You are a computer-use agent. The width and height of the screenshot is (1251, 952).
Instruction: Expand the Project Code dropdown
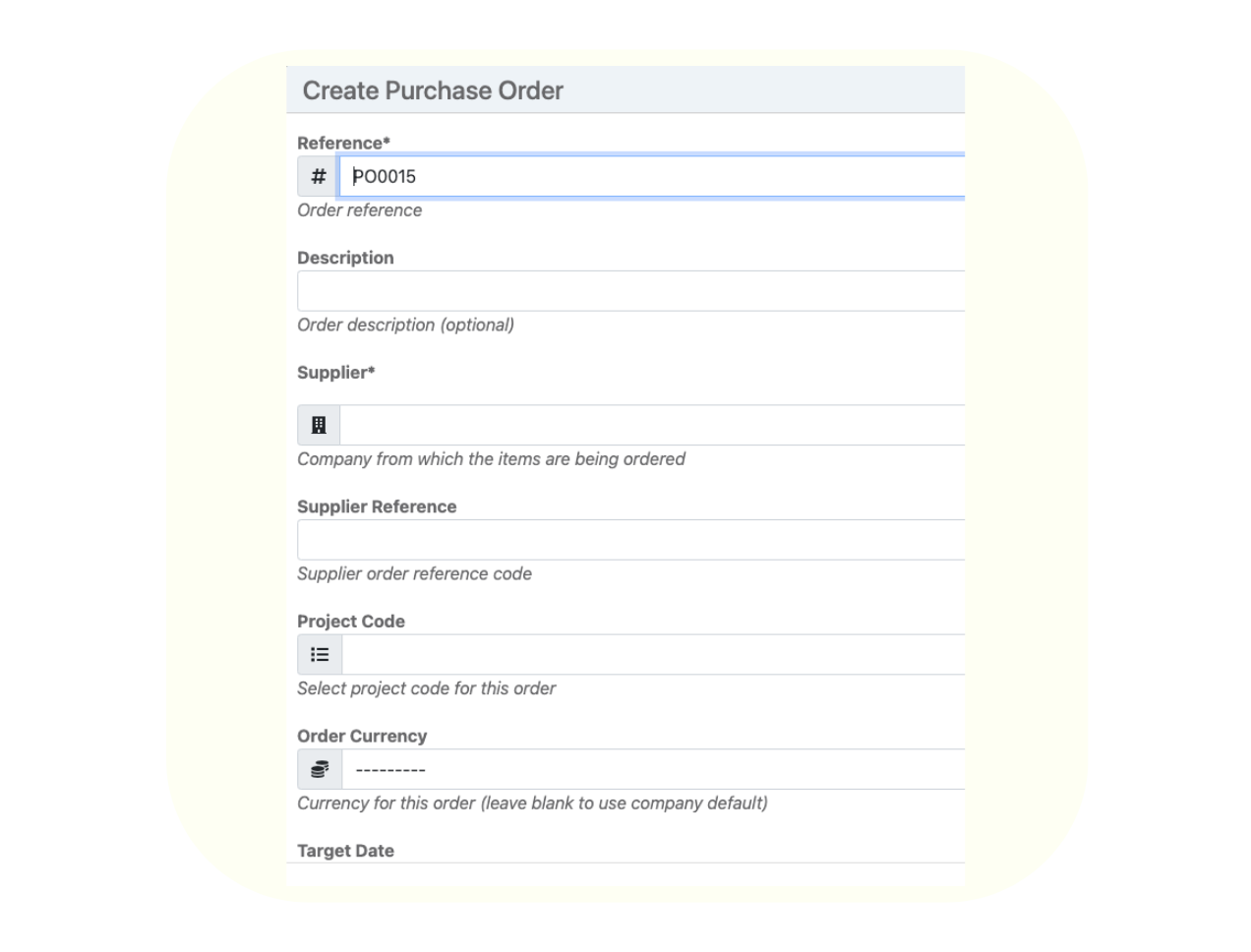point(653,655)
